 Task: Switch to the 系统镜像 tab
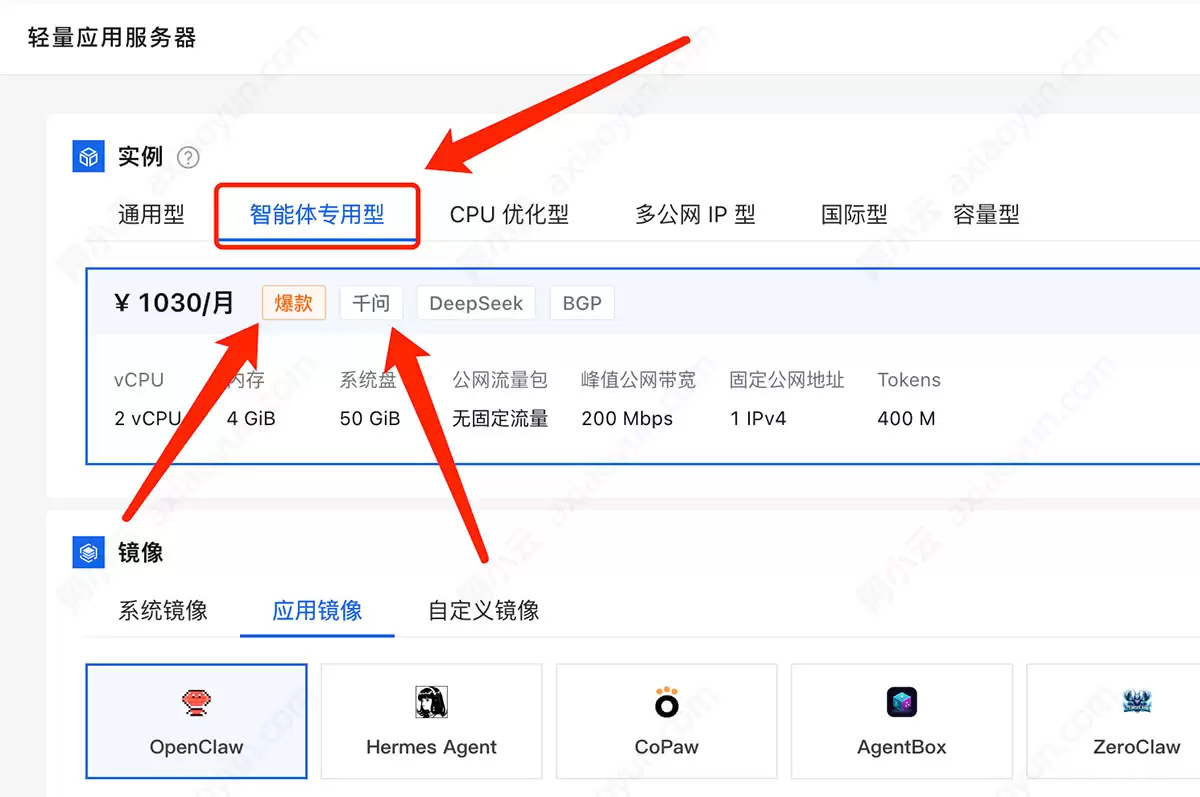point(163,610)
